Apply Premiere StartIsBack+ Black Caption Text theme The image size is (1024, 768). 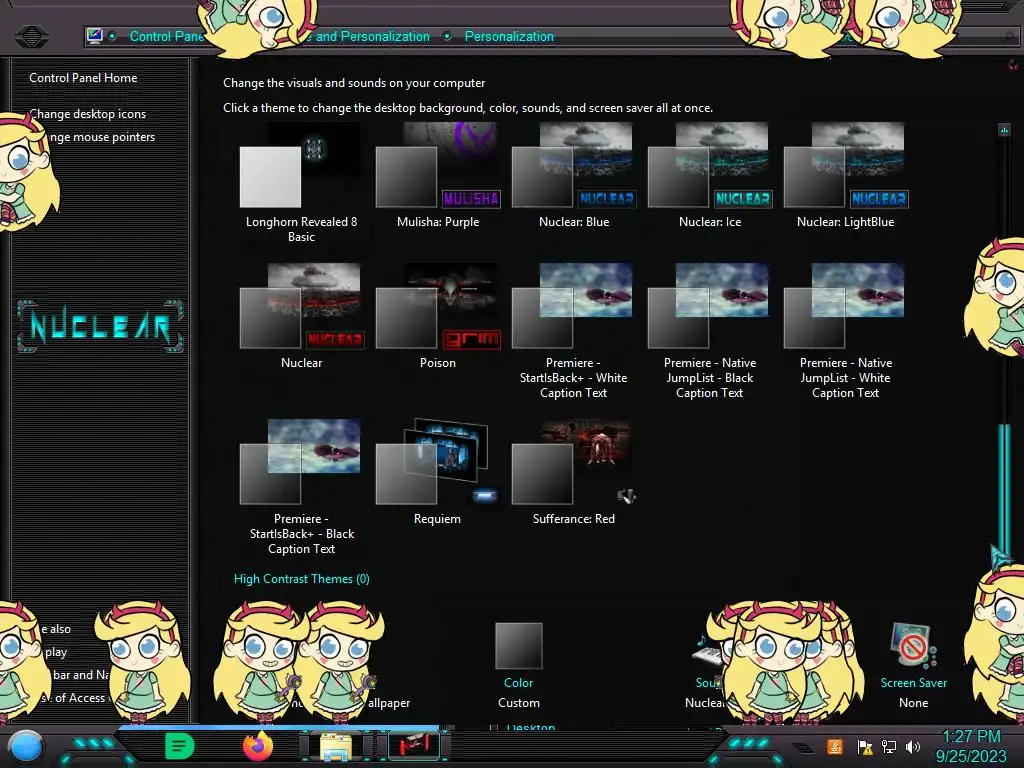tap(301, 487)
